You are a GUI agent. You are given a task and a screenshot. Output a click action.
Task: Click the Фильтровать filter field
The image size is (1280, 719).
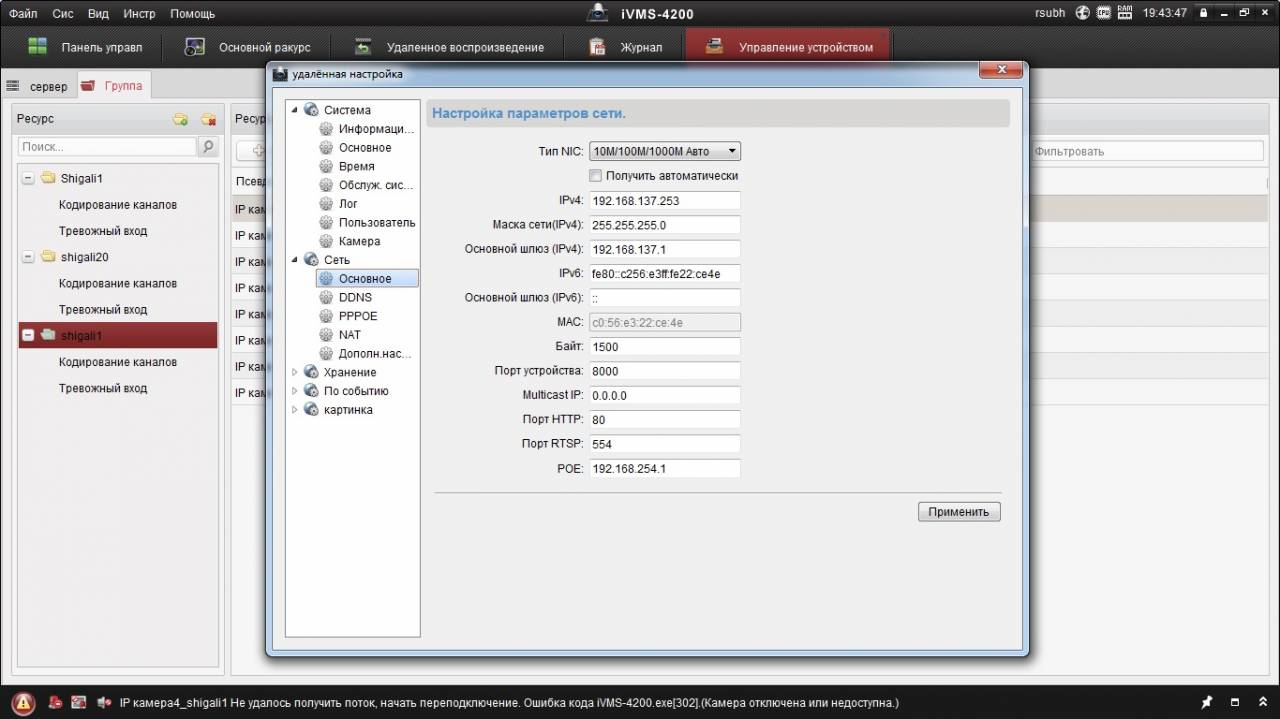point(1147,152)
